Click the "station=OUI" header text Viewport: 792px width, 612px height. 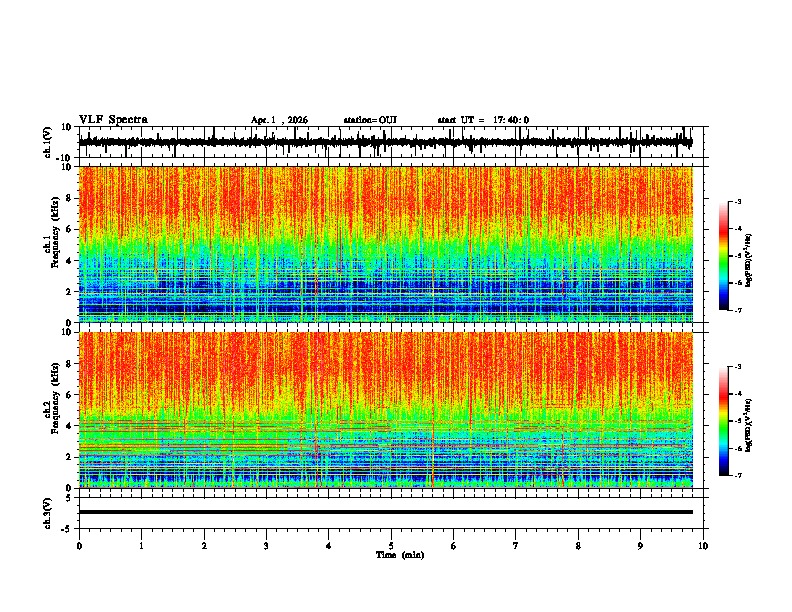tap(370, 120)
